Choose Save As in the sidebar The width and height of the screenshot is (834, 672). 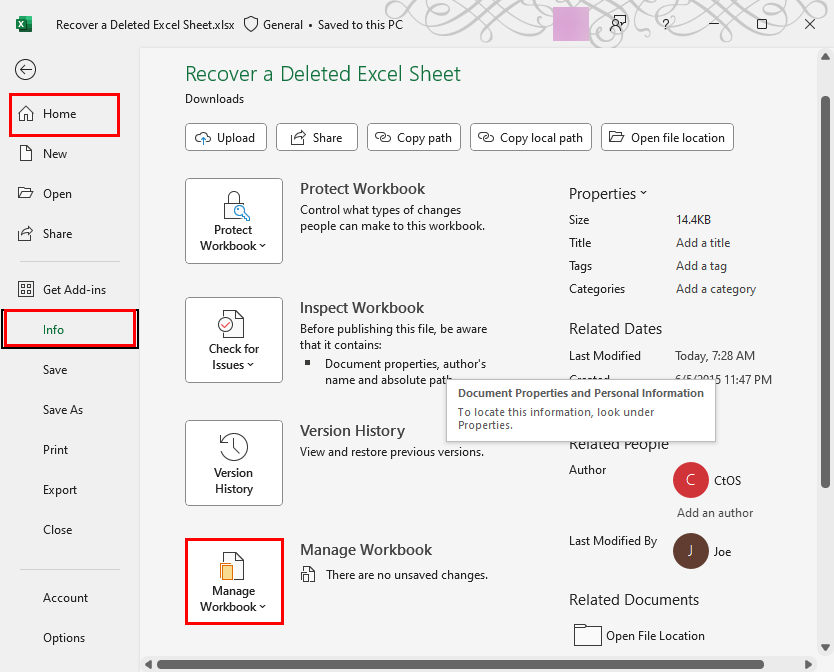click(x=64, y=410)
